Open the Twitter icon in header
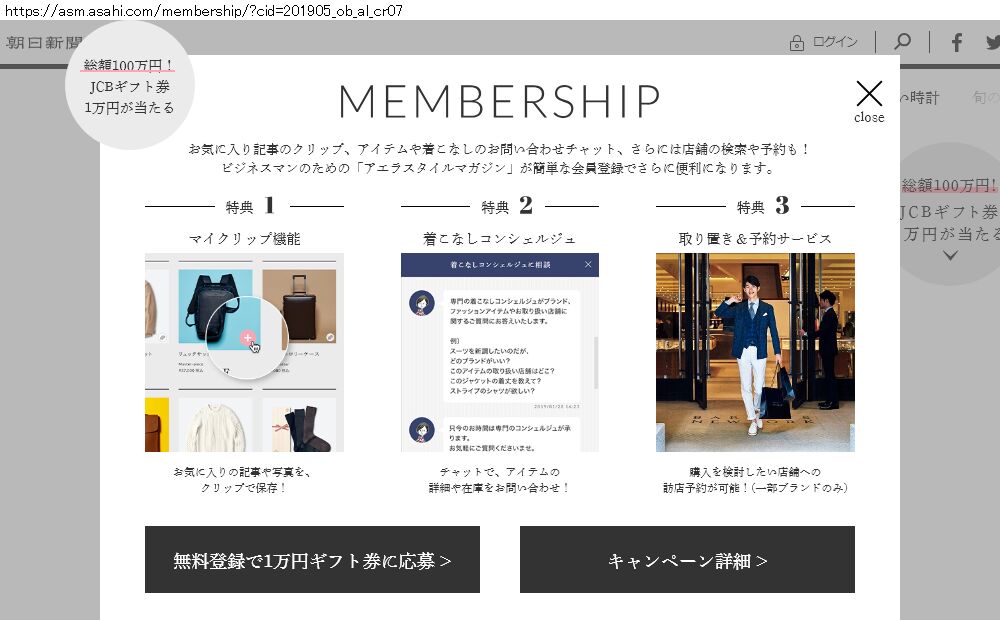 point(992,42)
